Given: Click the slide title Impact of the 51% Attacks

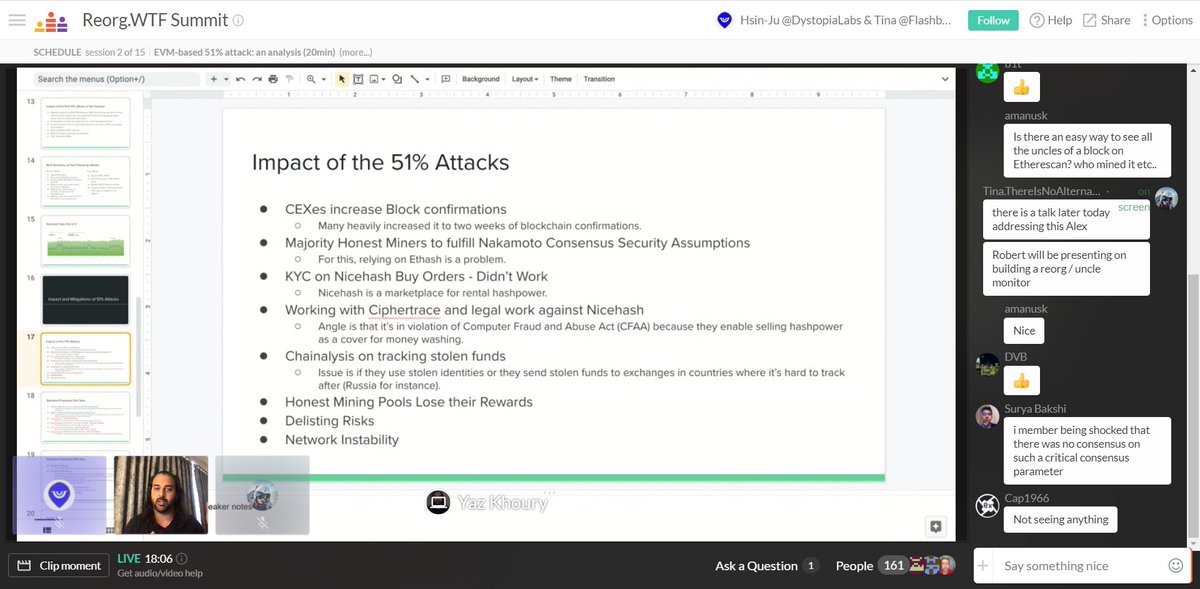Looking at the screenshot, I should [380, 162].
